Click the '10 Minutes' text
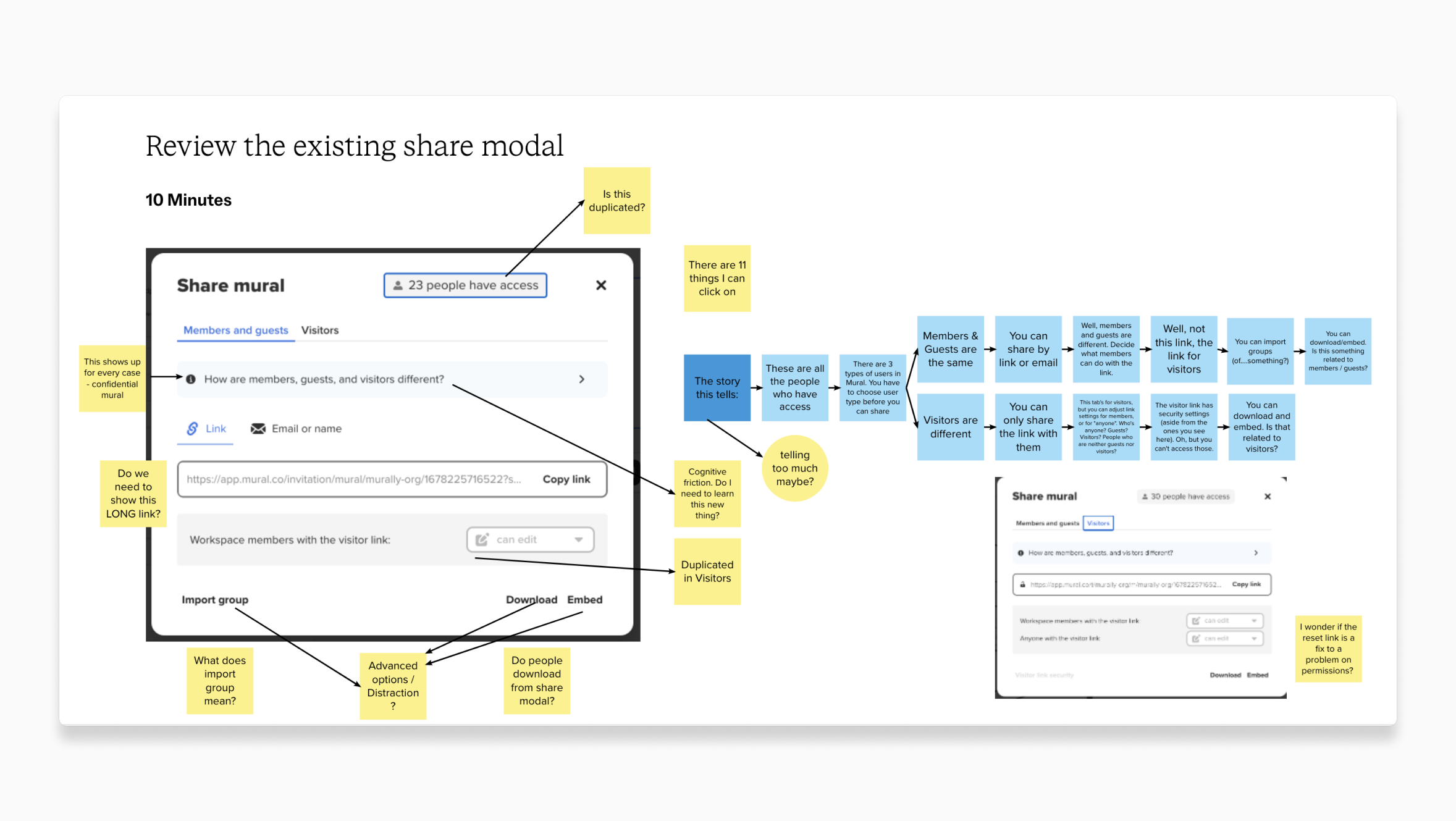1456x821 pixels. coord(188,200)
